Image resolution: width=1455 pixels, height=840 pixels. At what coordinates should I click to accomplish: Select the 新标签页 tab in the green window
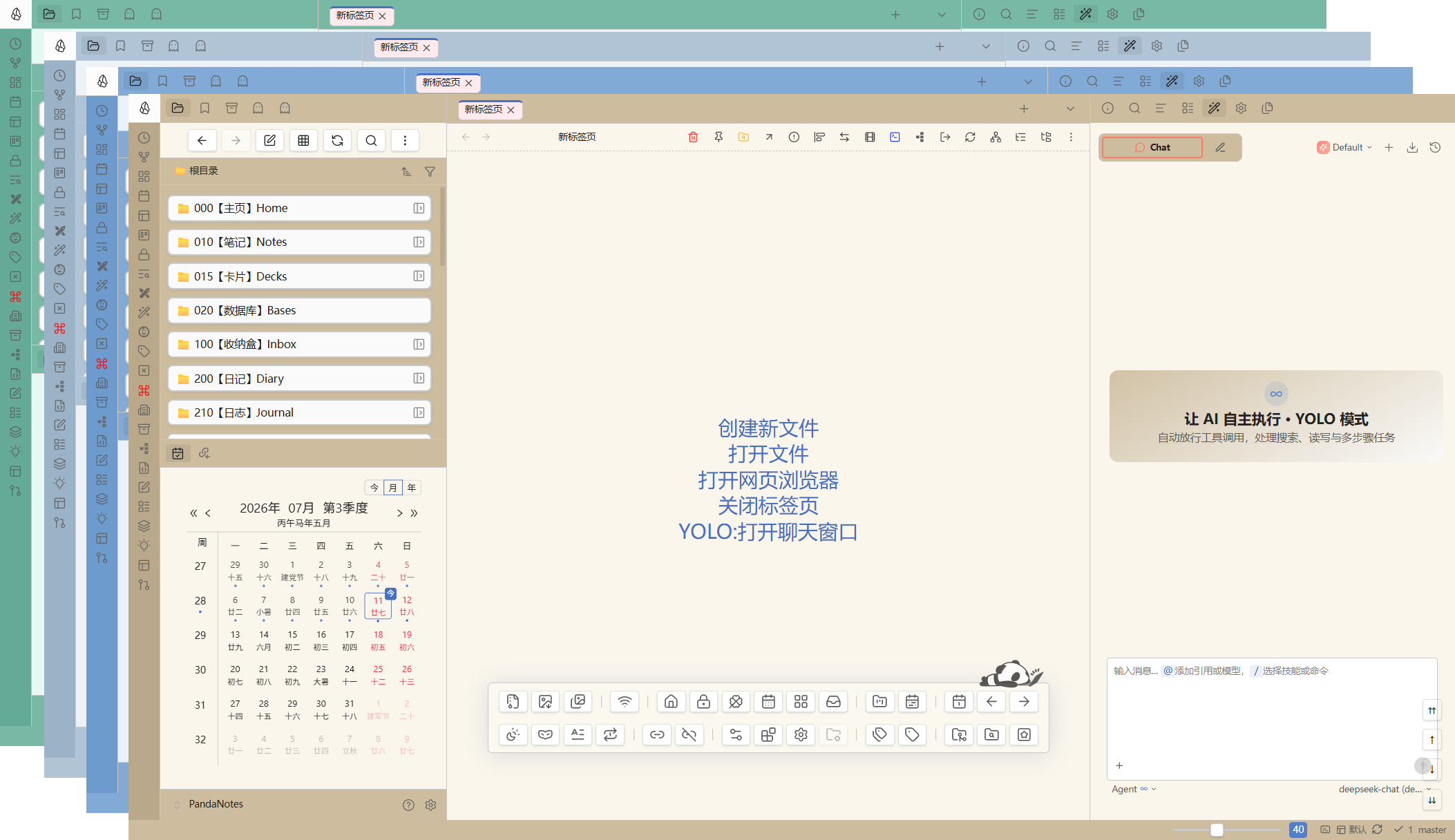pos(361,15)
